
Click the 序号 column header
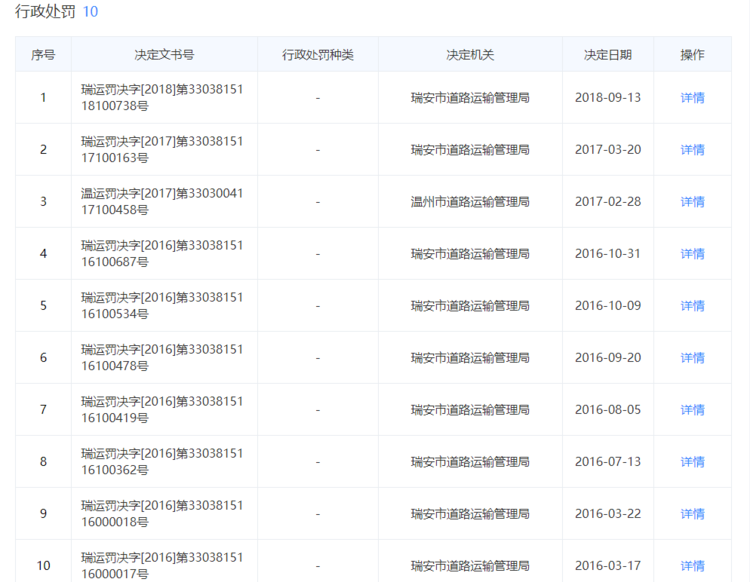(43, 55)
